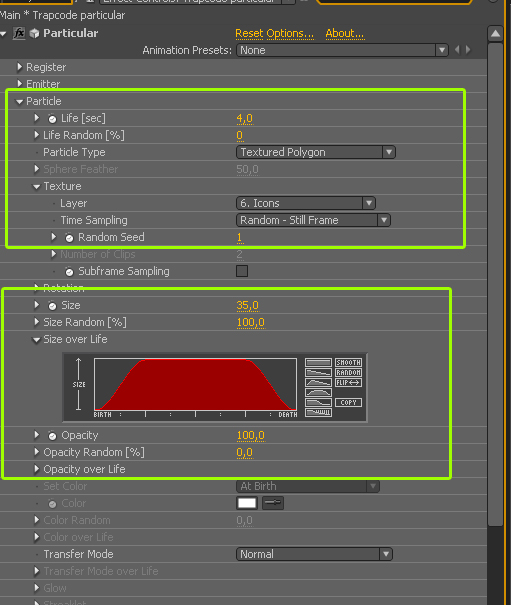Viewport: 511px width, 605px height.
Task: Flip the Size over Life curve
Action: pos(349,382)
